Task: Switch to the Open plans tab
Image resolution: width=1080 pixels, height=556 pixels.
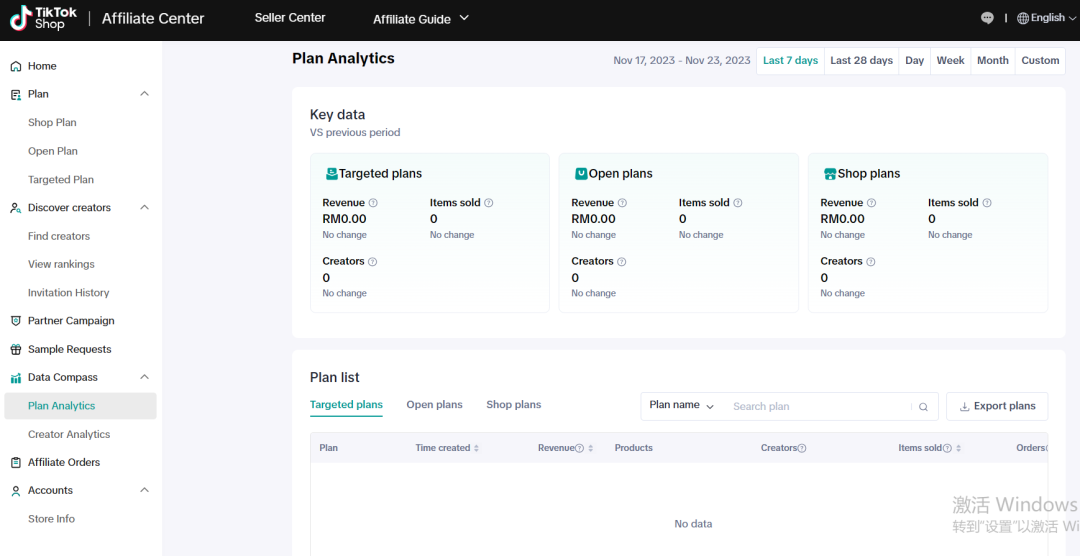Action: click(434, 405)
